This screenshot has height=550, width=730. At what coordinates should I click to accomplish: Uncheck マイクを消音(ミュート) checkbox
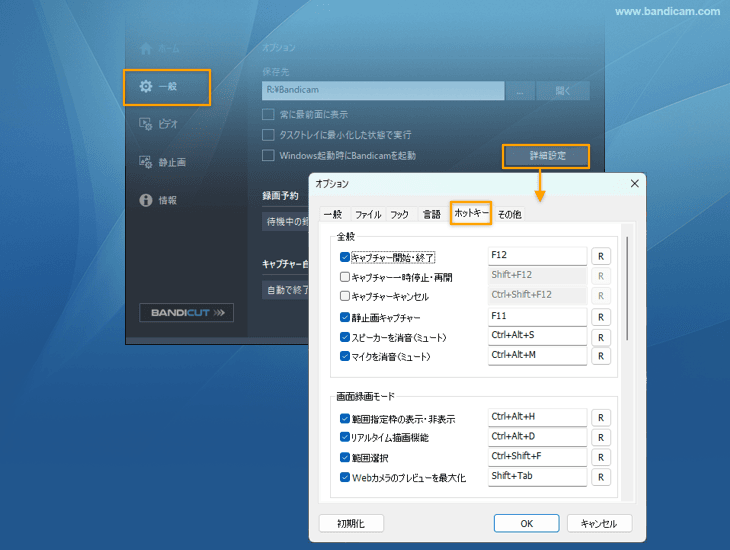345,357
